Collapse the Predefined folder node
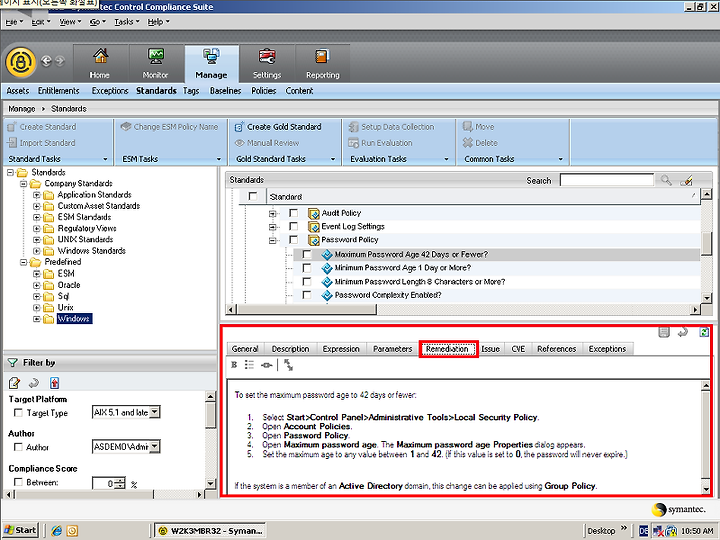 pyautogui.click(x=23, y=262)
